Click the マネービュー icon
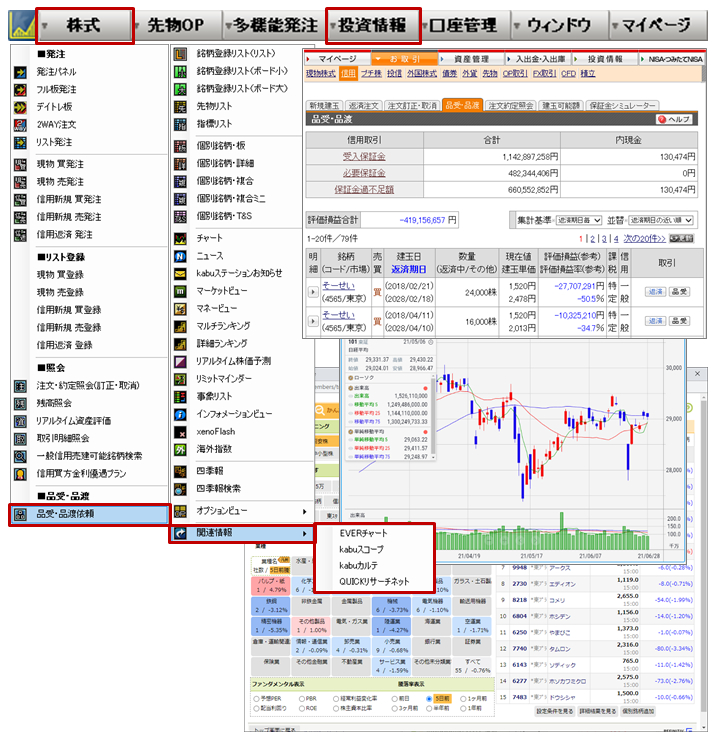The image size is (714, 744). tap(180, 309)
